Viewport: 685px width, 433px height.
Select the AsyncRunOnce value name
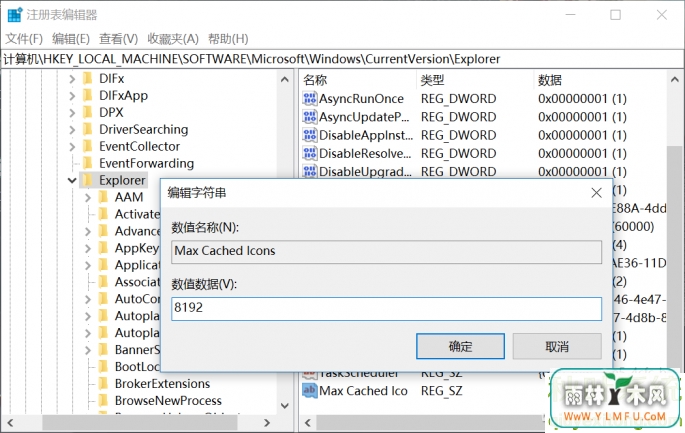[361, 99]
